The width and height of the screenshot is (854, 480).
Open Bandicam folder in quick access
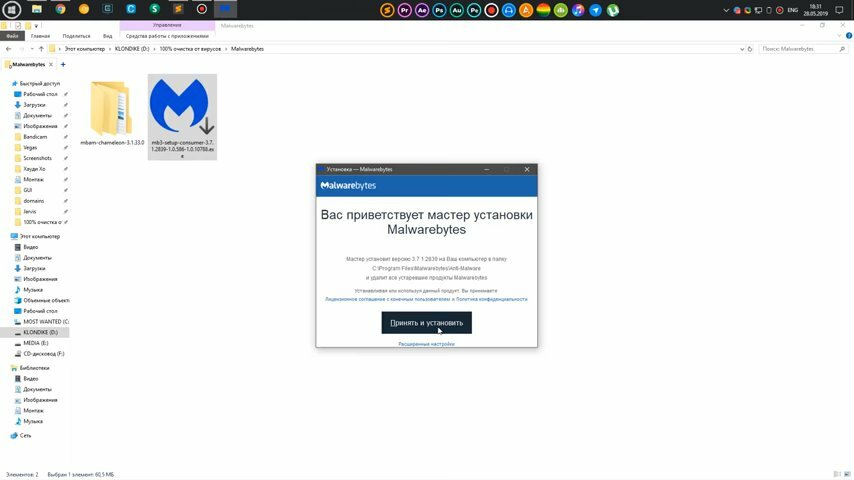35,137
